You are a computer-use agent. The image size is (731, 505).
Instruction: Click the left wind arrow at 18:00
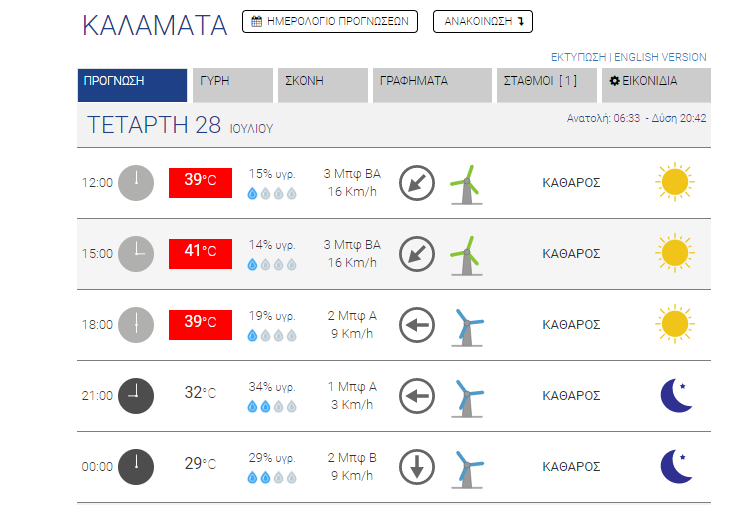point(417,325)
